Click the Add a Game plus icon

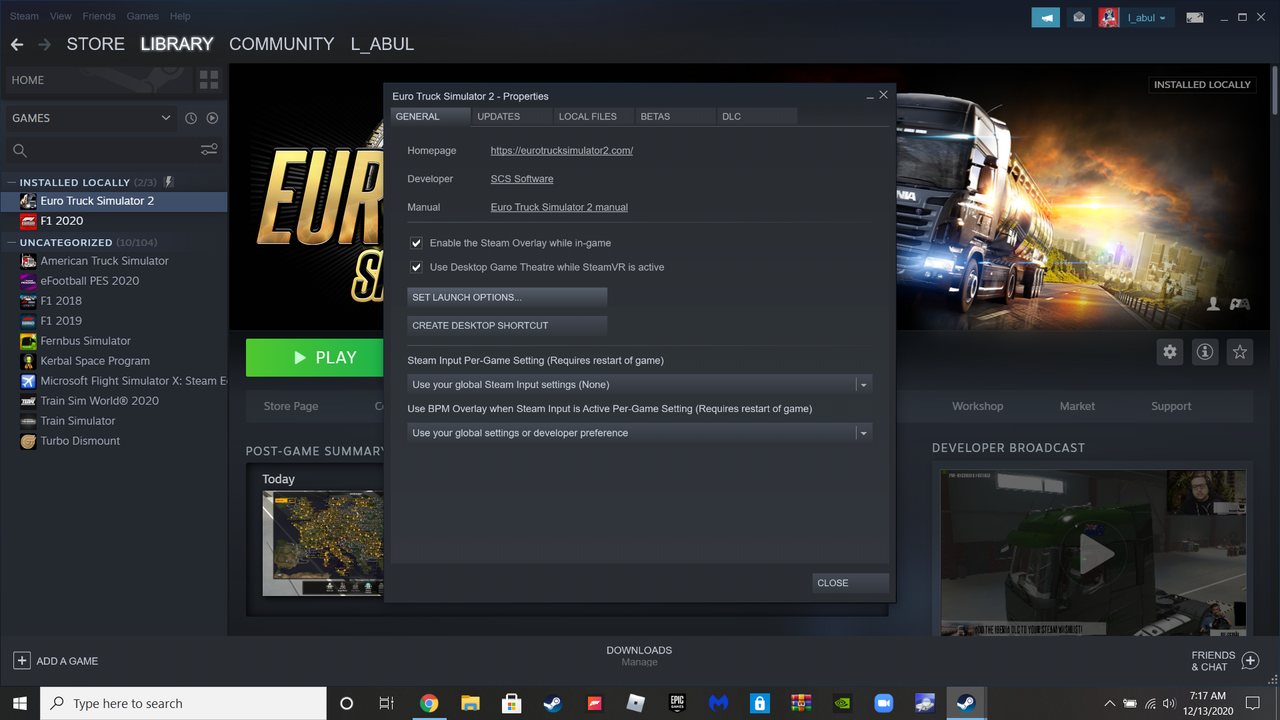(21, 660)
